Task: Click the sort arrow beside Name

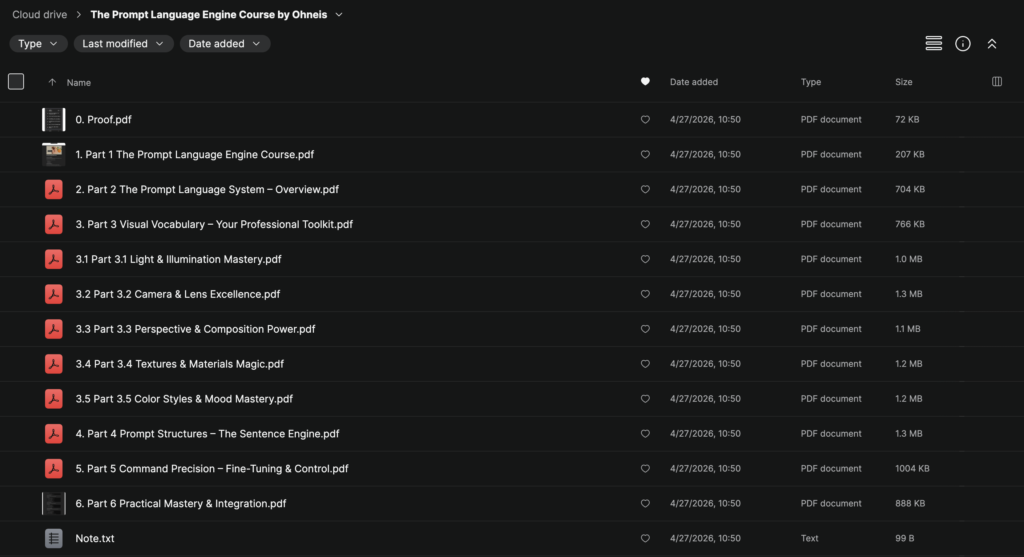Action: [52, 82]
